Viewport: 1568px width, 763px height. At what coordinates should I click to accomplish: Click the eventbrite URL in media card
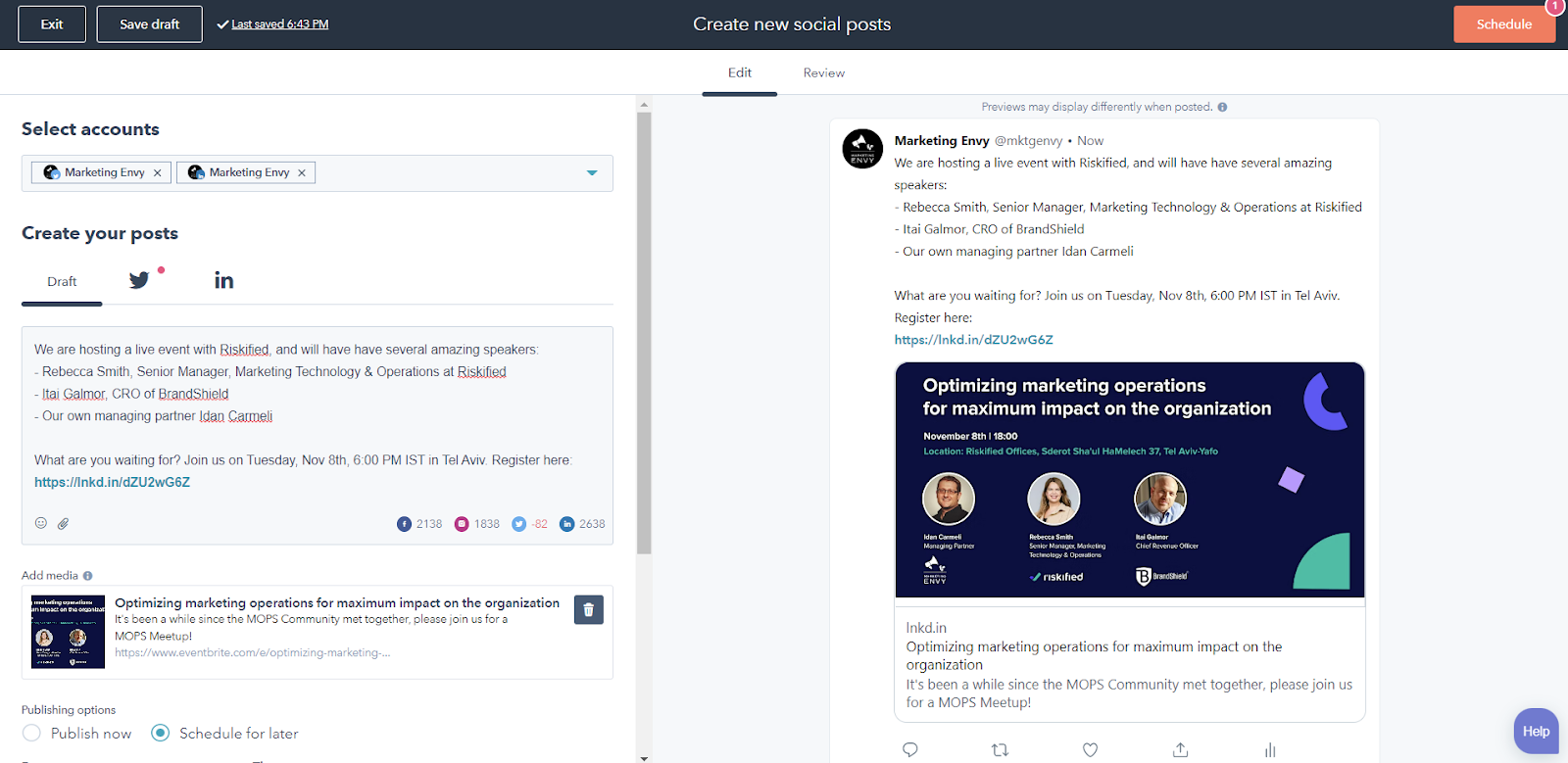point(252,652)
